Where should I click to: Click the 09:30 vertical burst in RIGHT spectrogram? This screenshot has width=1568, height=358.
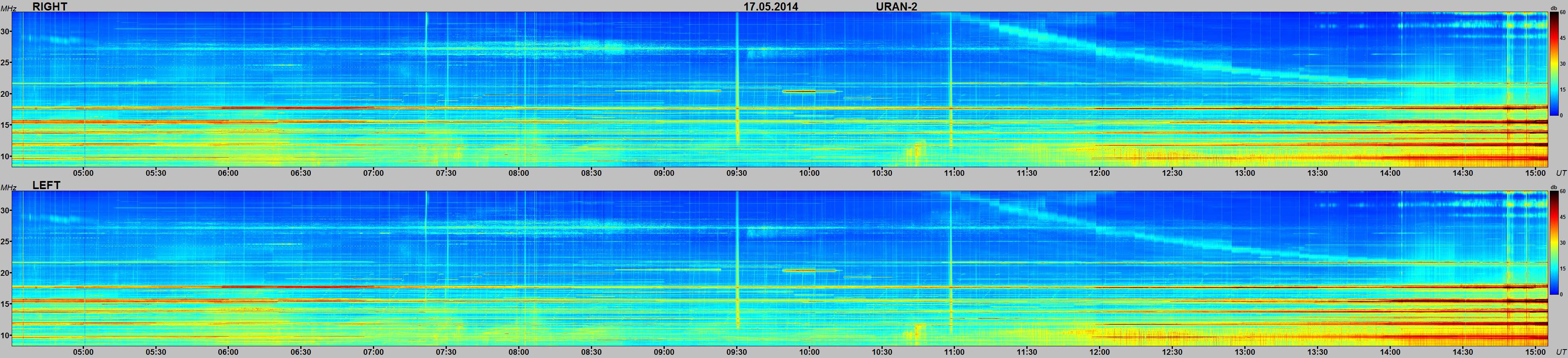point(737,79)
